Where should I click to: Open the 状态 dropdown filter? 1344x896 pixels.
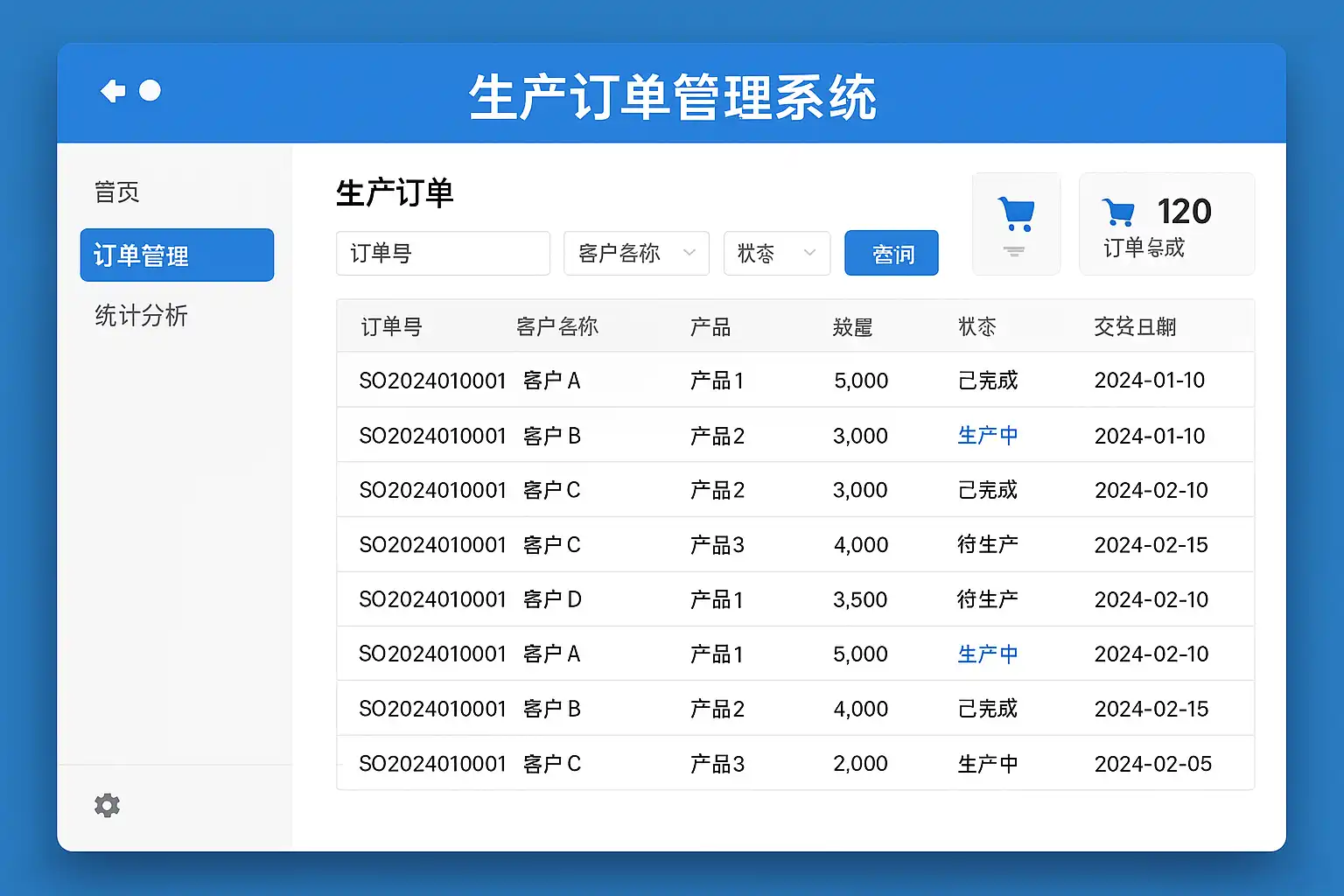776,254
